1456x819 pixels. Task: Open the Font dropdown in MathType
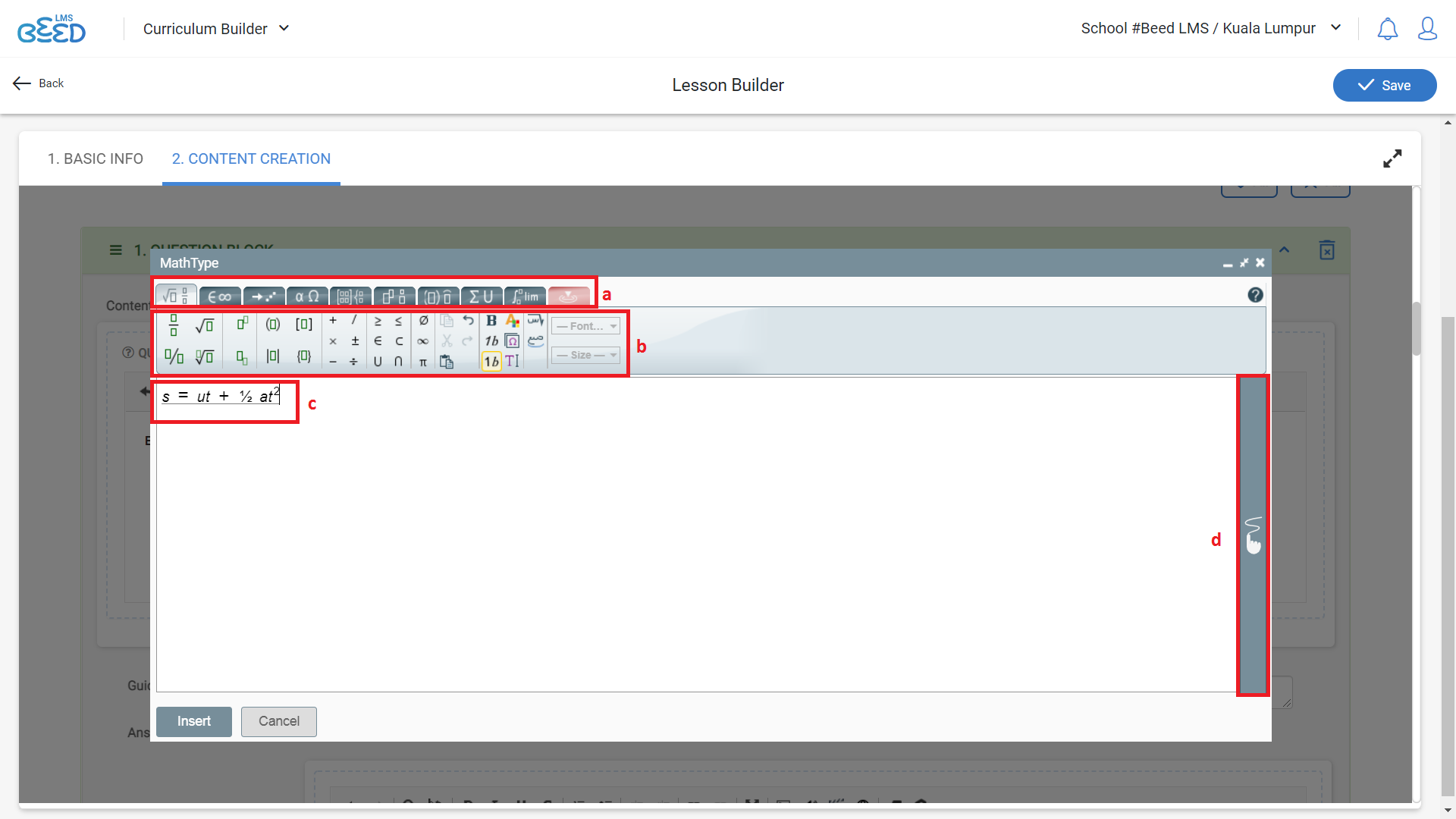(585, 326)
